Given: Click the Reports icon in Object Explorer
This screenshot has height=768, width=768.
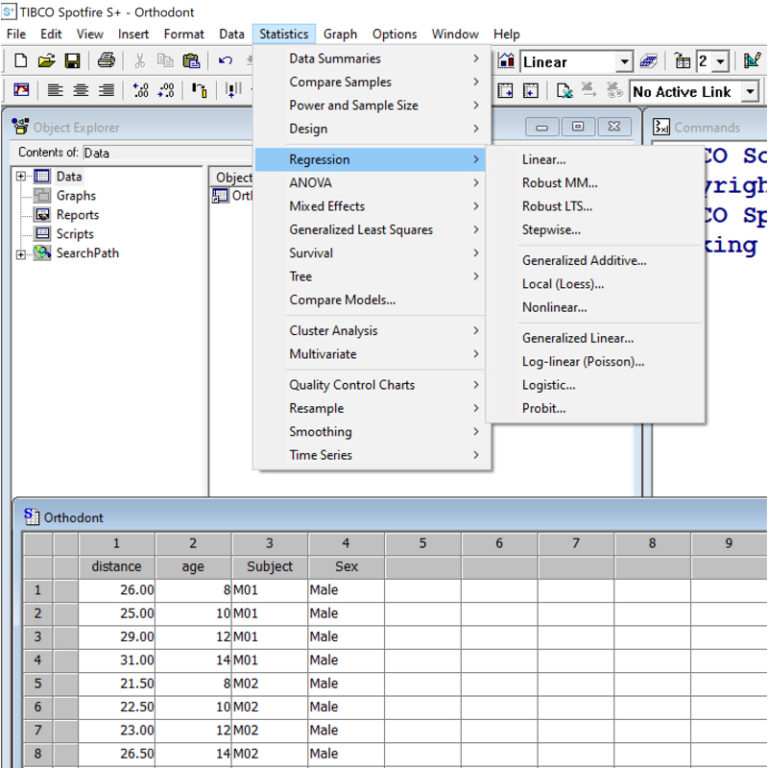Looking at the screenshot, I should 42,215.
